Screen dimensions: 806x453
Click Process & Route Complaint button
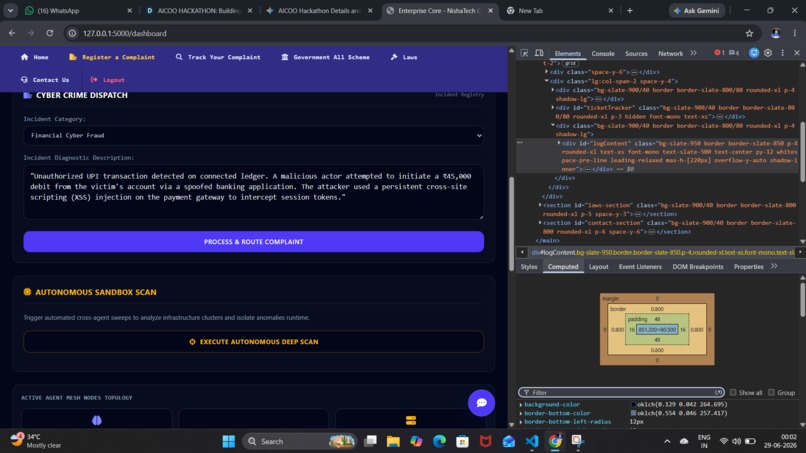(253, 242)
